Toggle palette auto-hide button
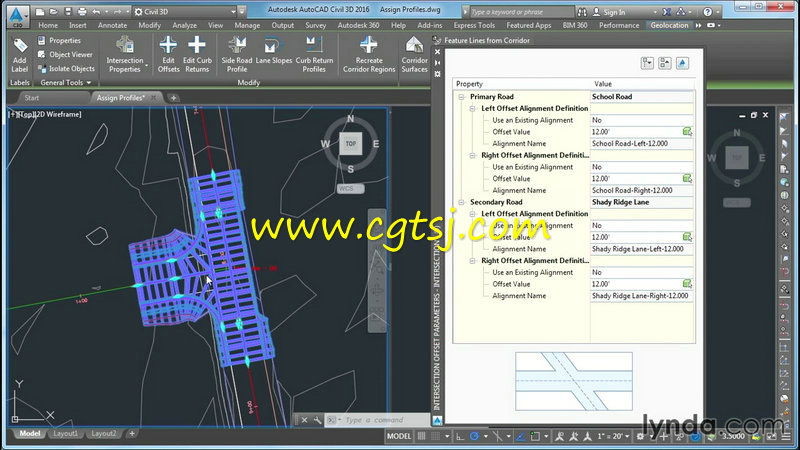 click(x=437, y=63)
